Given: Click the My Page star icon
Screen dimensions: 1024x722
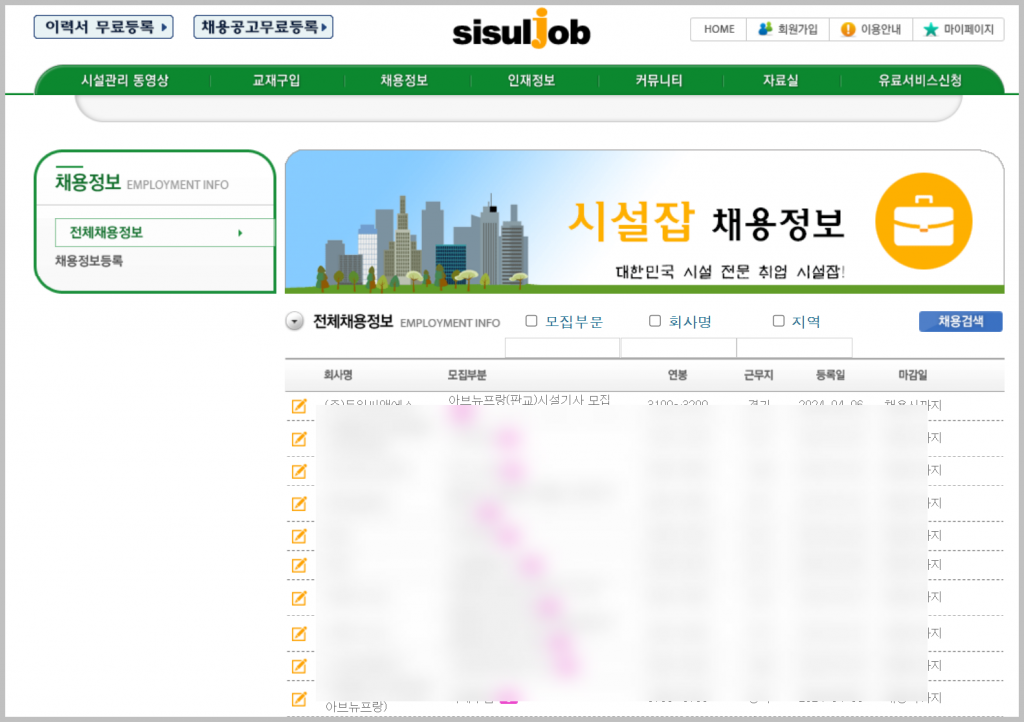Looking at the screenshot, I should [x=931, y=29].
